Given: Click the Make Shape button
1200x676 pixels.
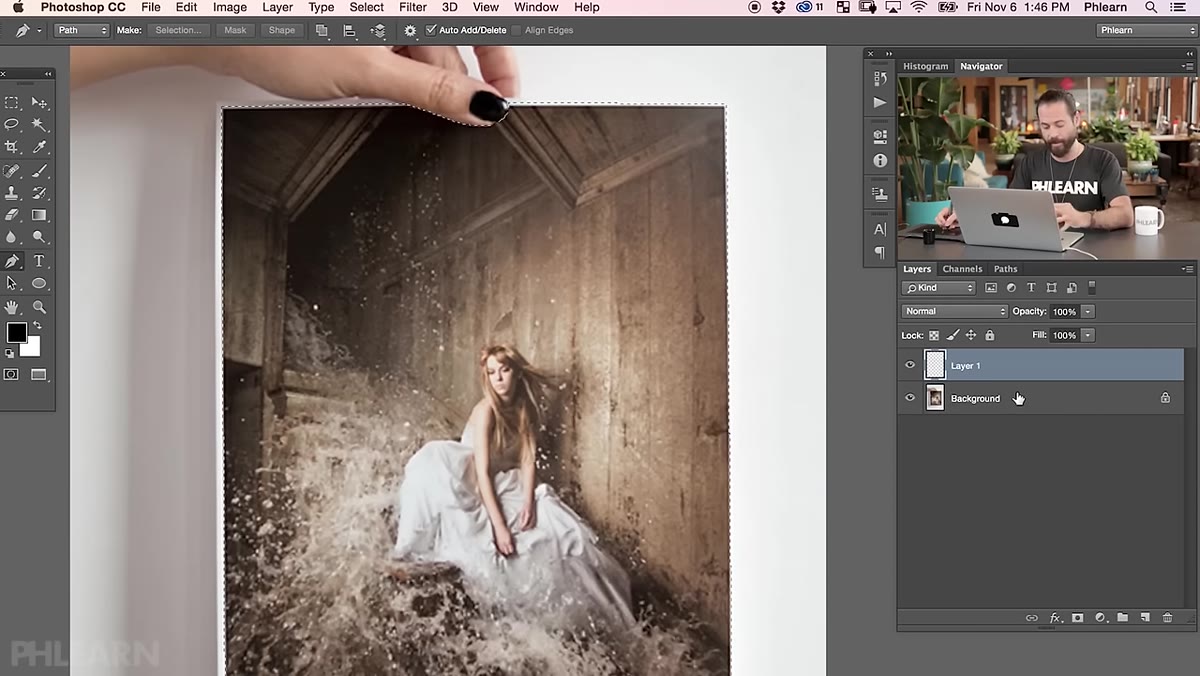Looking at the screenshot, I should tap(282, 30).
